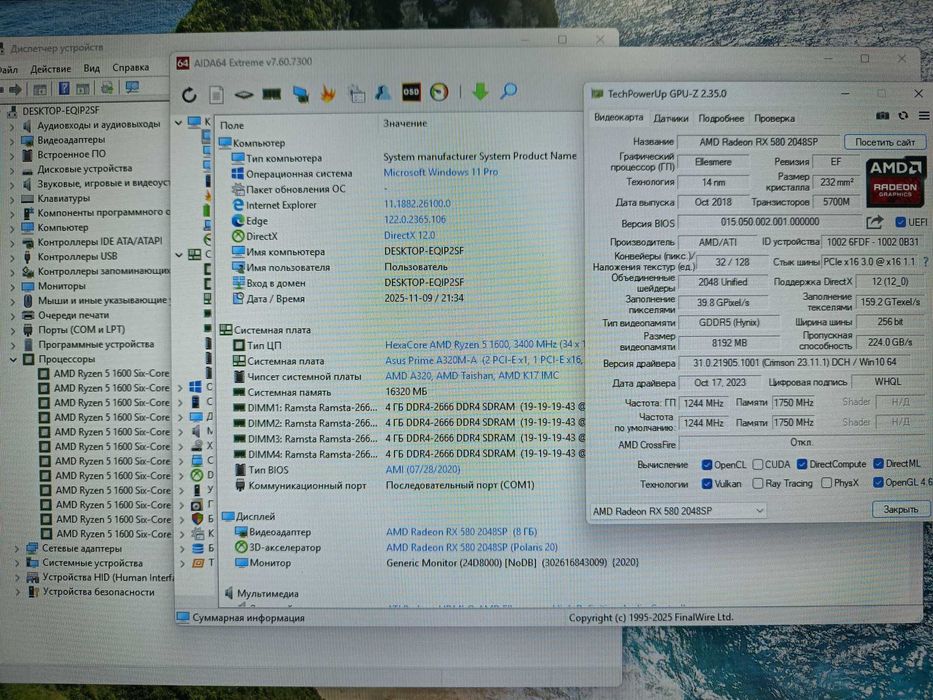Click the Device Manager forward arrow icon

pos(15,89)
